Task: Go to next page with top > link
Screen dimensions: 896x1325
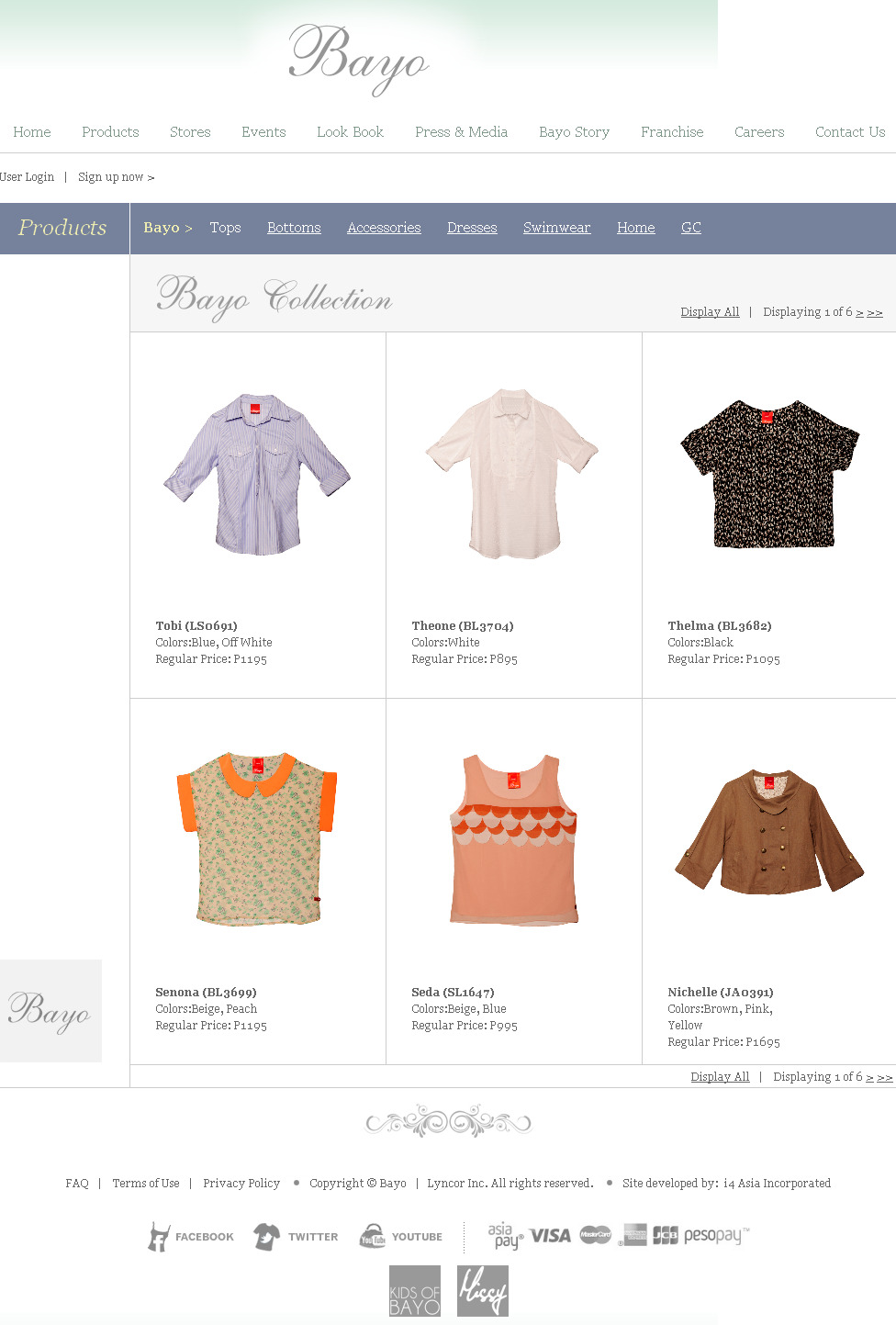Action: (x=859, y=312)
